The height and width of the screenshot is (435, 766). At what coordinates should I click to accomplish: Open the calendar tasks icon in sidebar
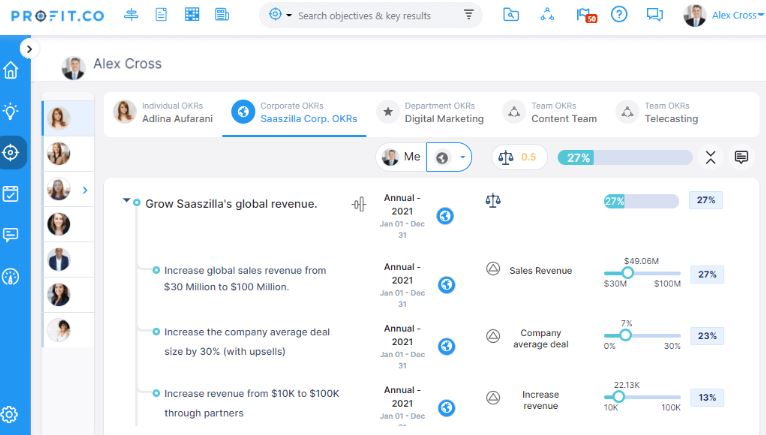click(x=11, y=194)
